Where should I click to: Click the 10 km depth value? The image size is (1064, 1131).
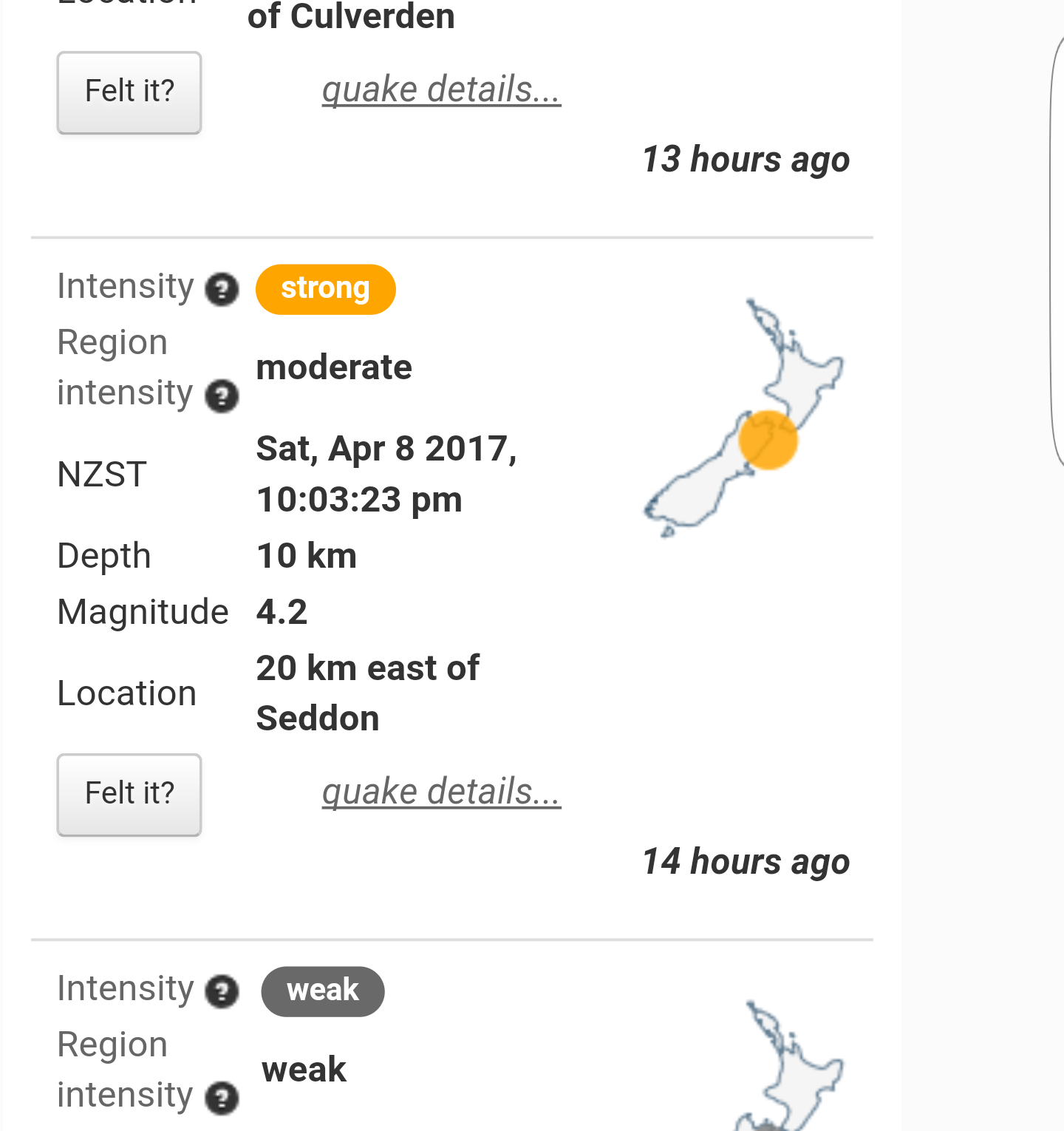pos(306,556)
